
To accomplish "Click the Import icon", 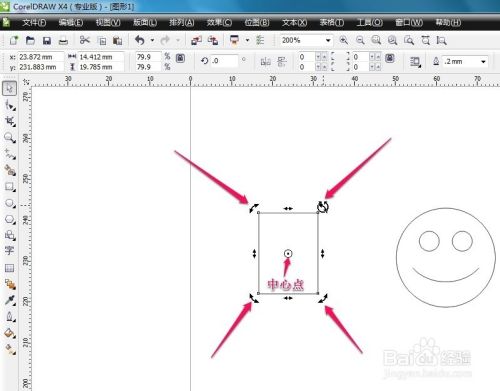I will (x=196, y=41).
